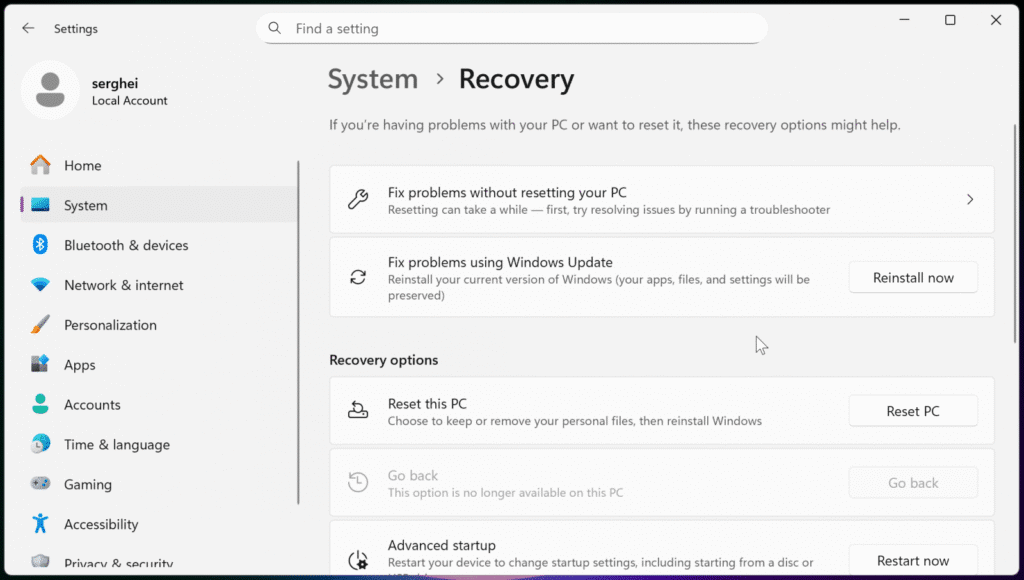The image size is (1024, 580).
Task: Open Network & internet via the Wi-Fi icon
Action: pos(39,285)
